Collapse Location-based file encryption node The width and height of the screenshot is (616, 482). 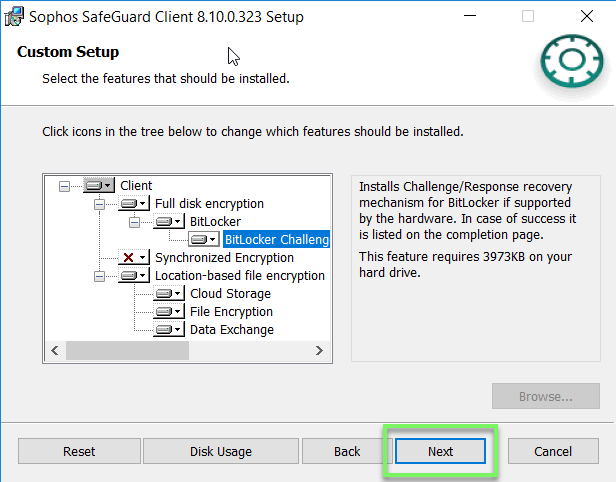click(x=99, y=276)
